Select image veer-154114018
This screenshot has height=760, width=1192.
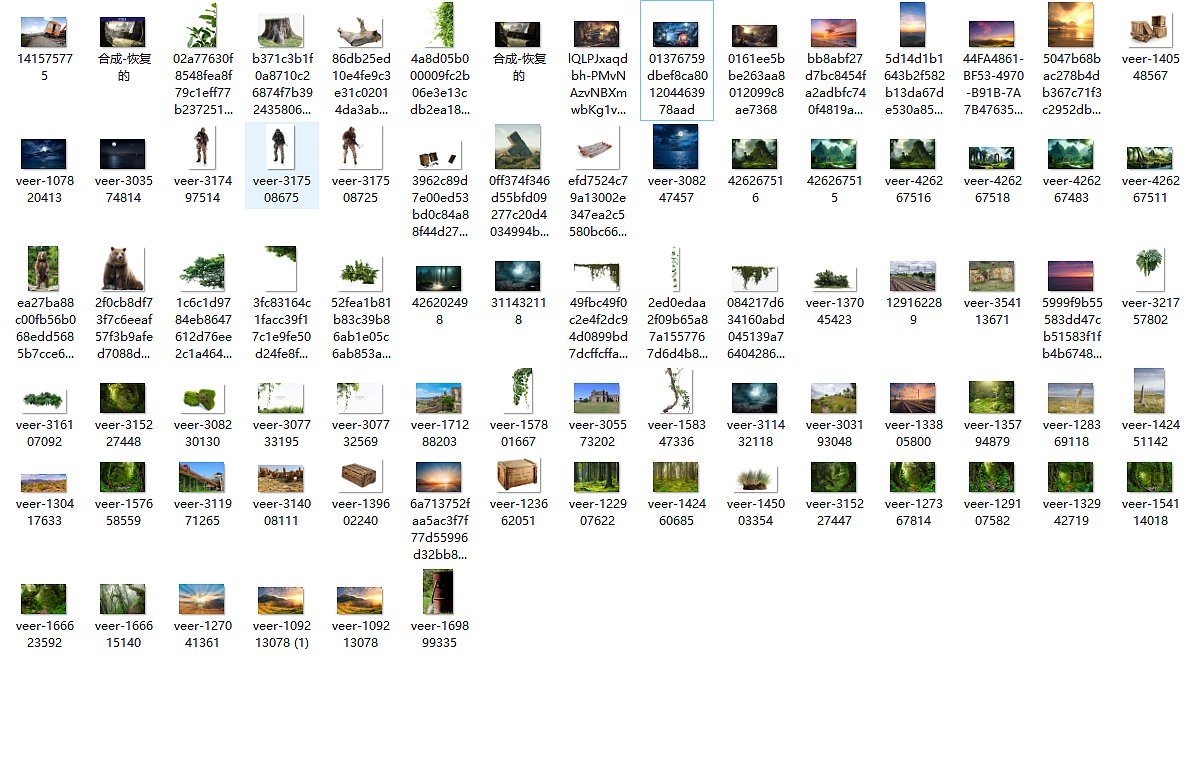click(x=1150, y=477)
